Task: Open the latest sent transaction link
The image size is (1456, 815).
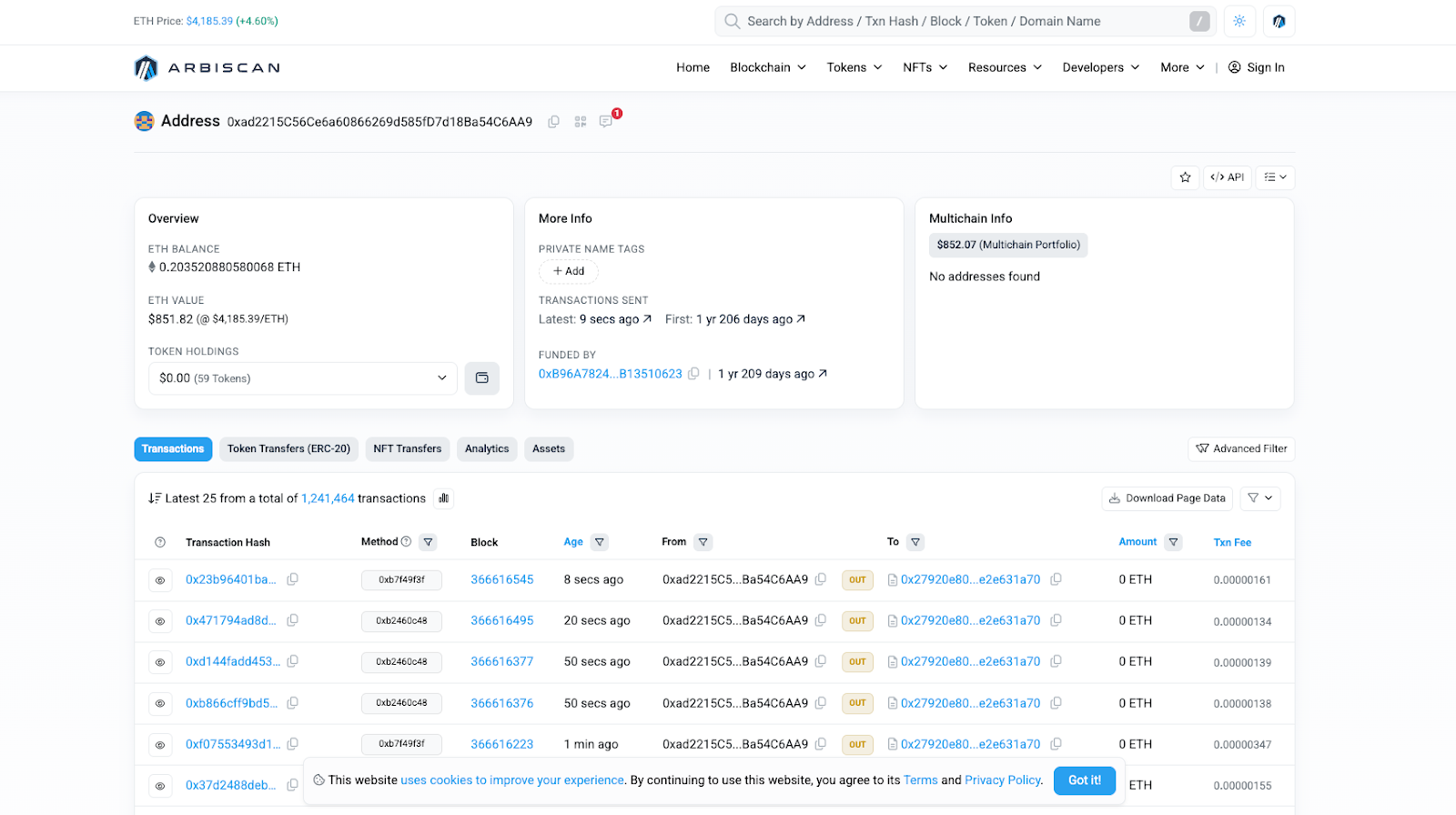Action: click(615, 319)
